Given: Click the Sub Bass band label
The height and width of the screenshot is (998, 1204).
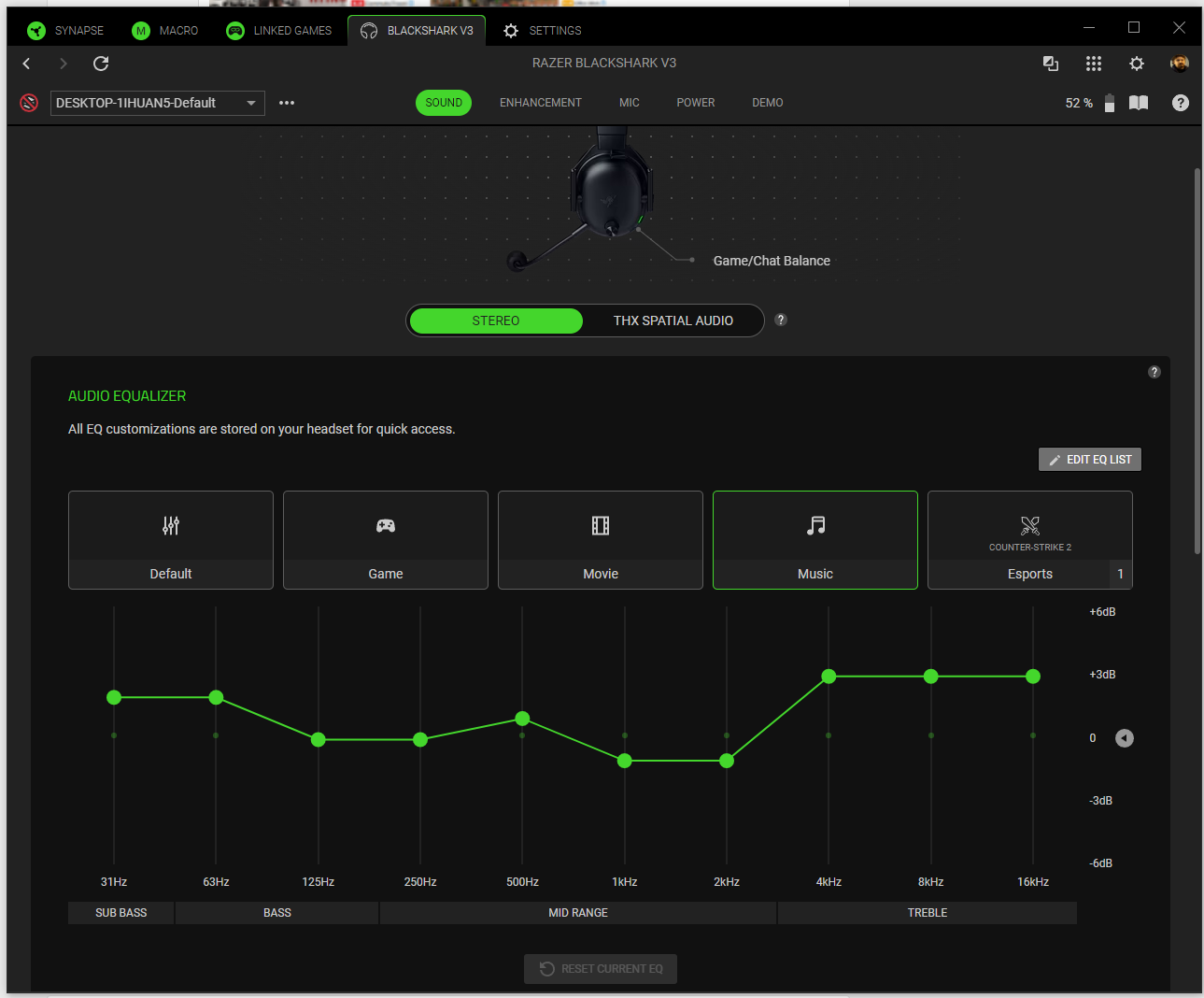Looking at the screenshot, I should (121, 913).
